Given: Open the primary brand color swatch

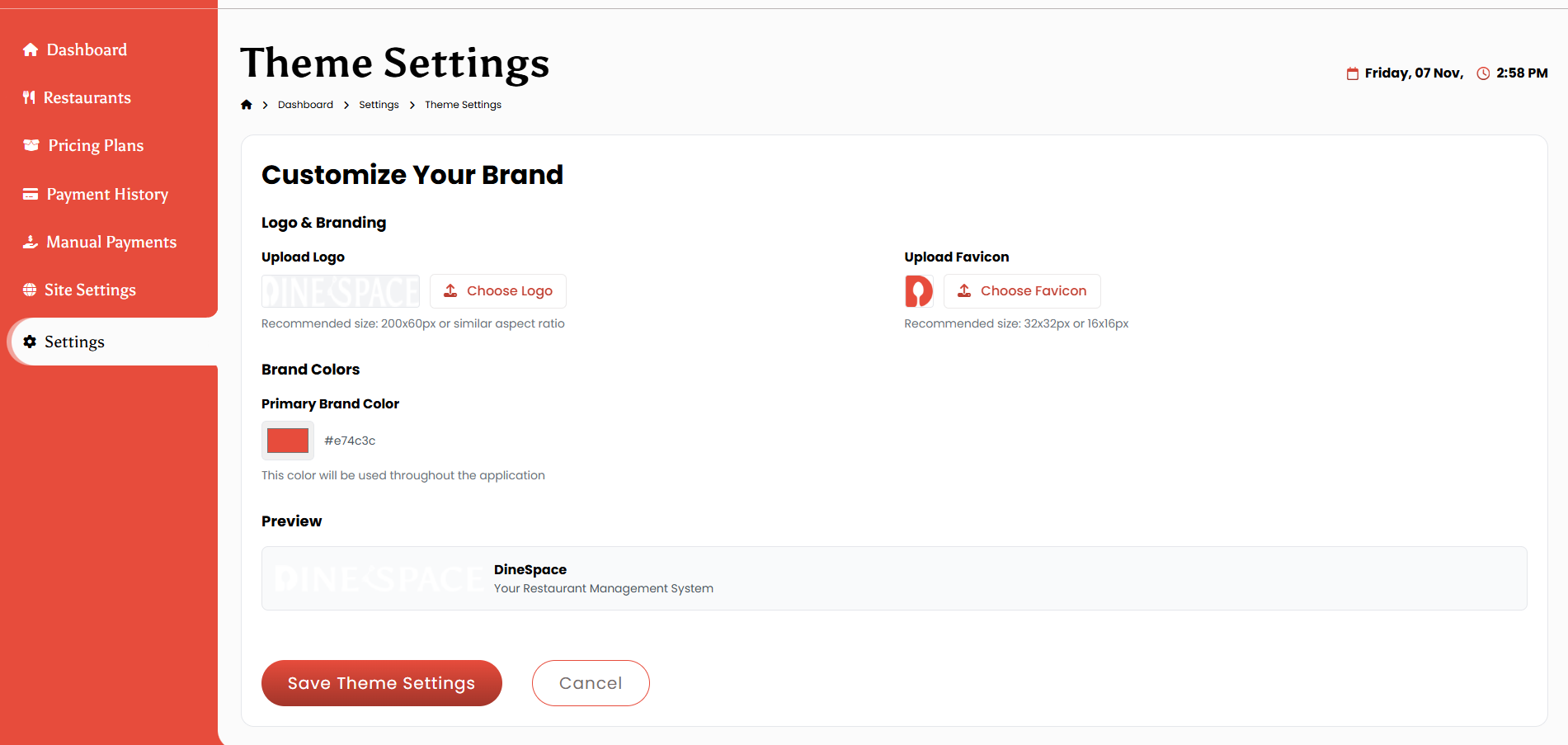Looking at the screenshot, I should pos(288,441).
